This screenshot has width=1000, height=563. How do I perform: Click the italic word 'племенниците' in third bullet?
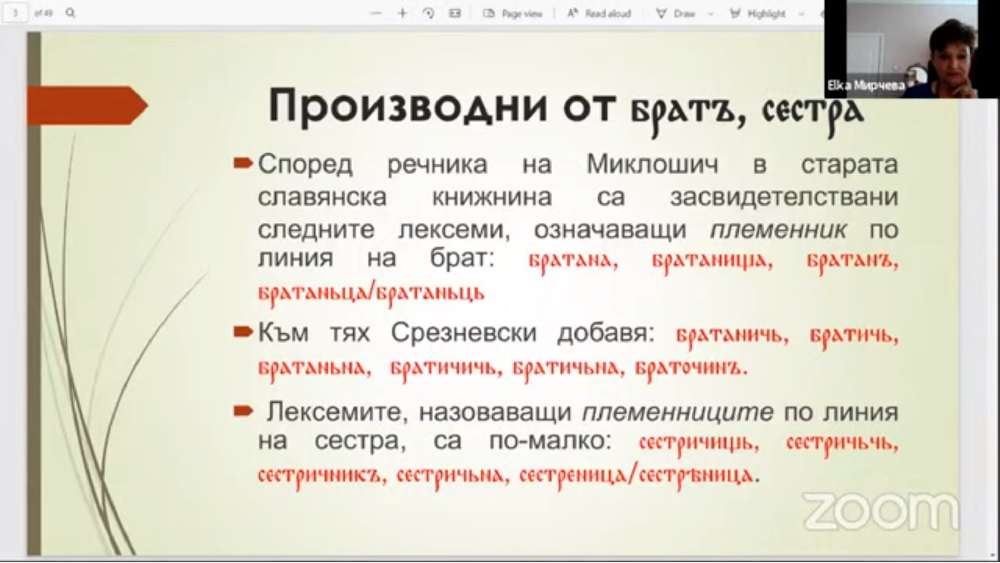pyautogui.click(x=678, y=411)
